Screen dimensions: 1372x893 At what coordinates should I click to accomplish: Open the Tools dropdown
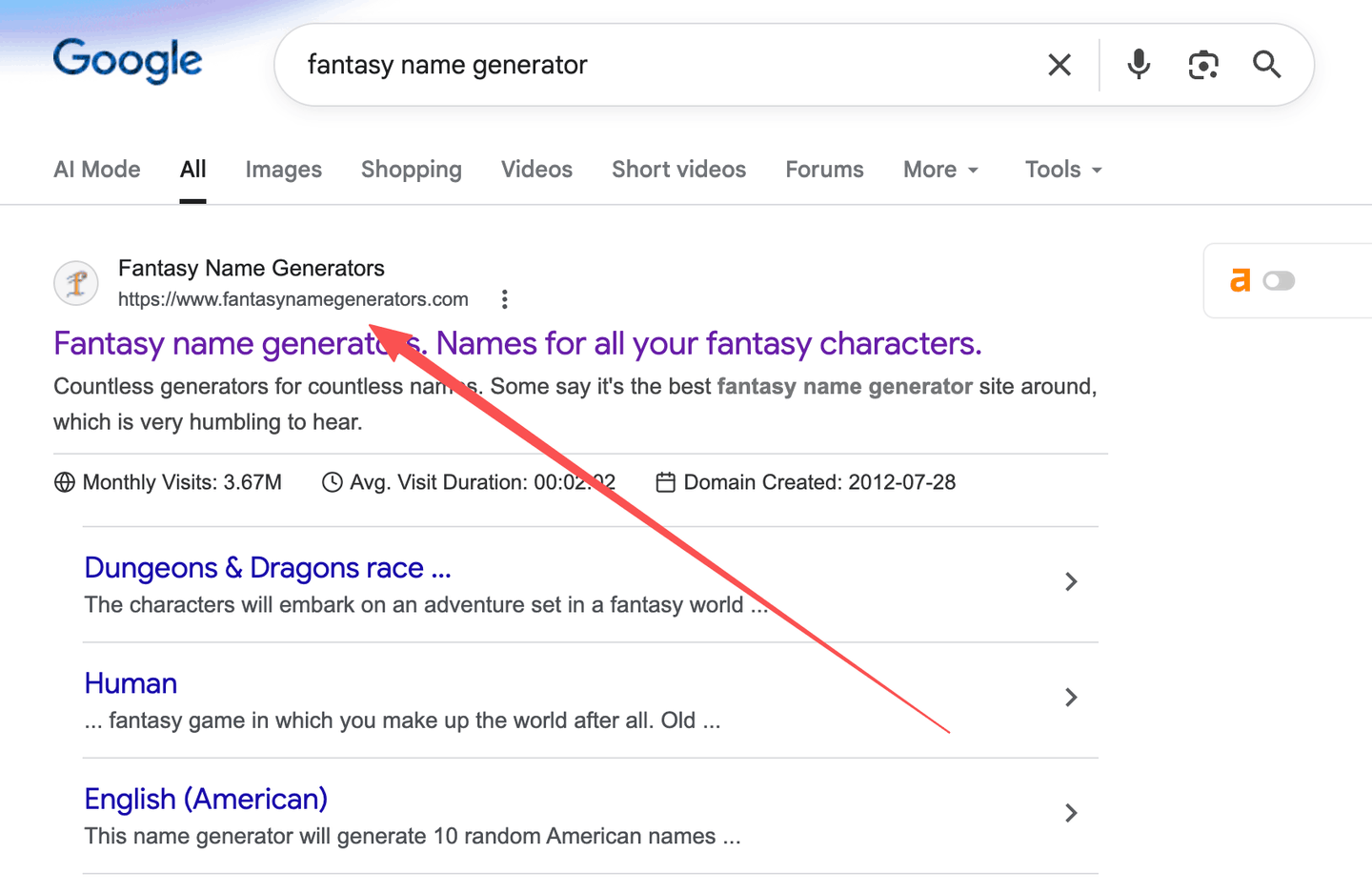tap(1063, 170)
